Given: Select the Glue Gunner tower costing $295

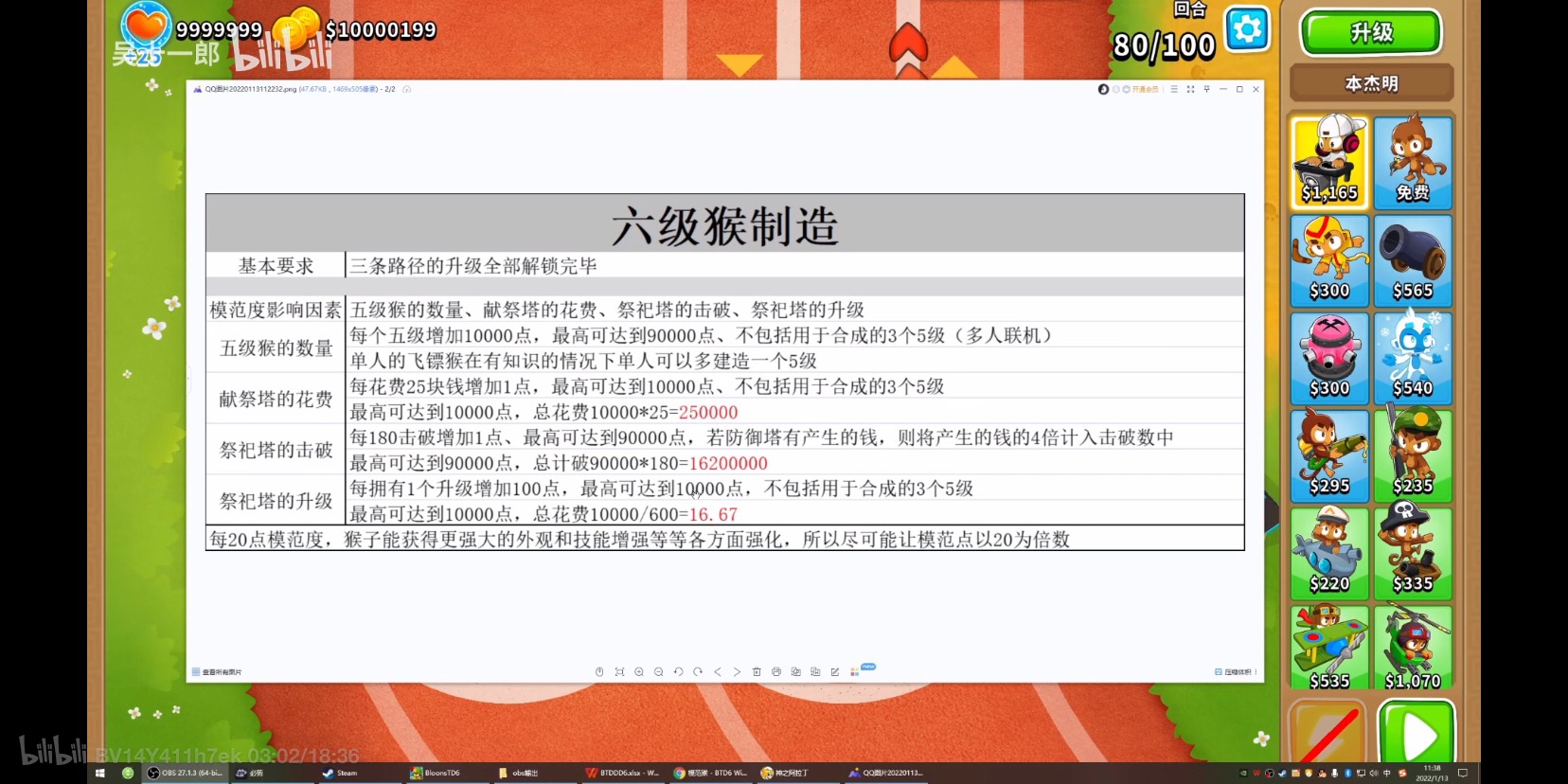Looking at the screenshot, I should click(x=1329, y=455).
